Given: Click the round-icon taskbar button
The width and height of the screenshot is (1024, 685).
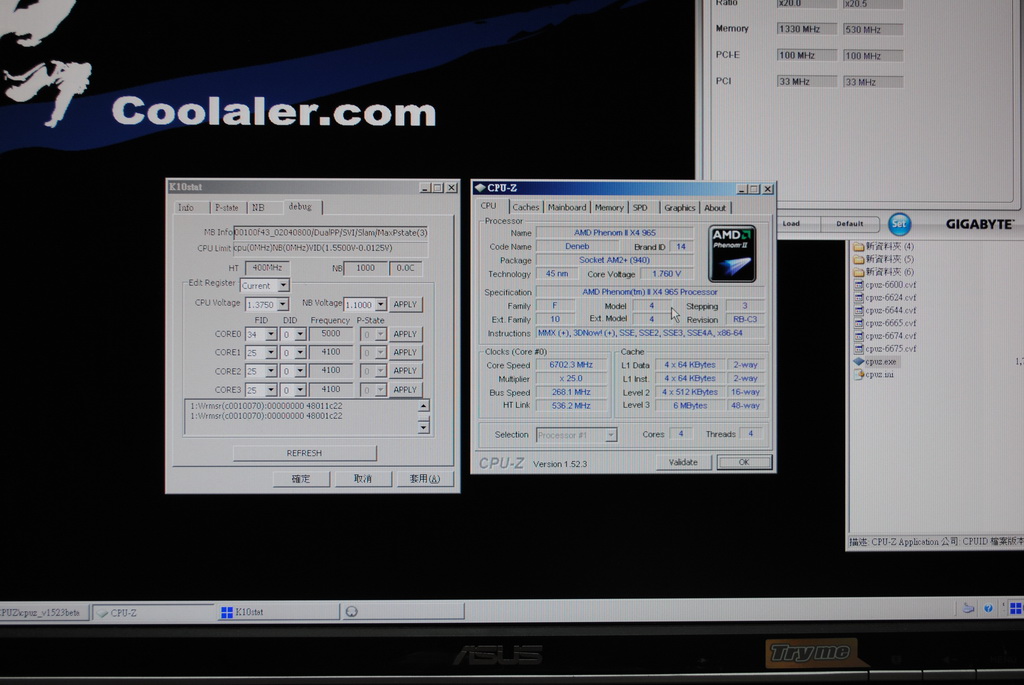Looking at the screenshot, I should coord(403,612).
